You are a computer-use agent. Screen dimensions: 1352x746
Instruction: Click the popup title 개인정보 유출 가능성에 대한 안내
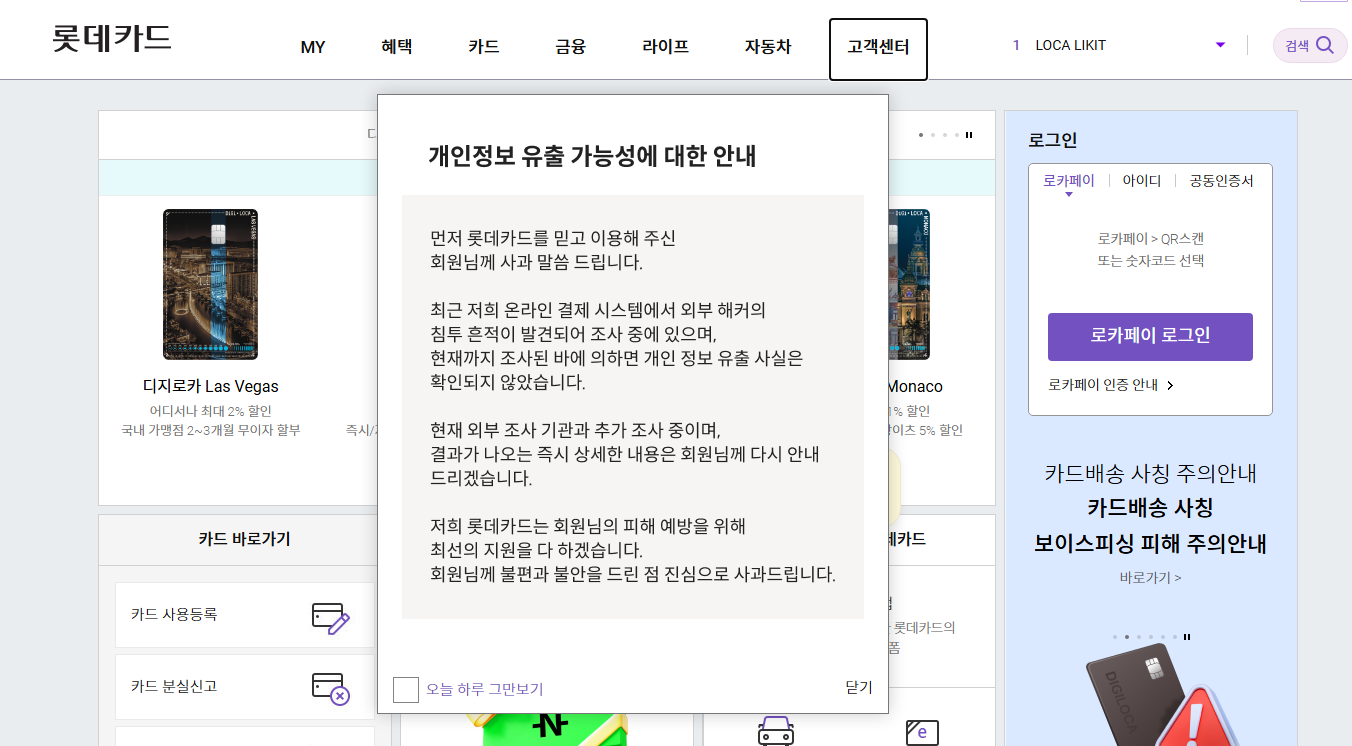tap(592, 156)
